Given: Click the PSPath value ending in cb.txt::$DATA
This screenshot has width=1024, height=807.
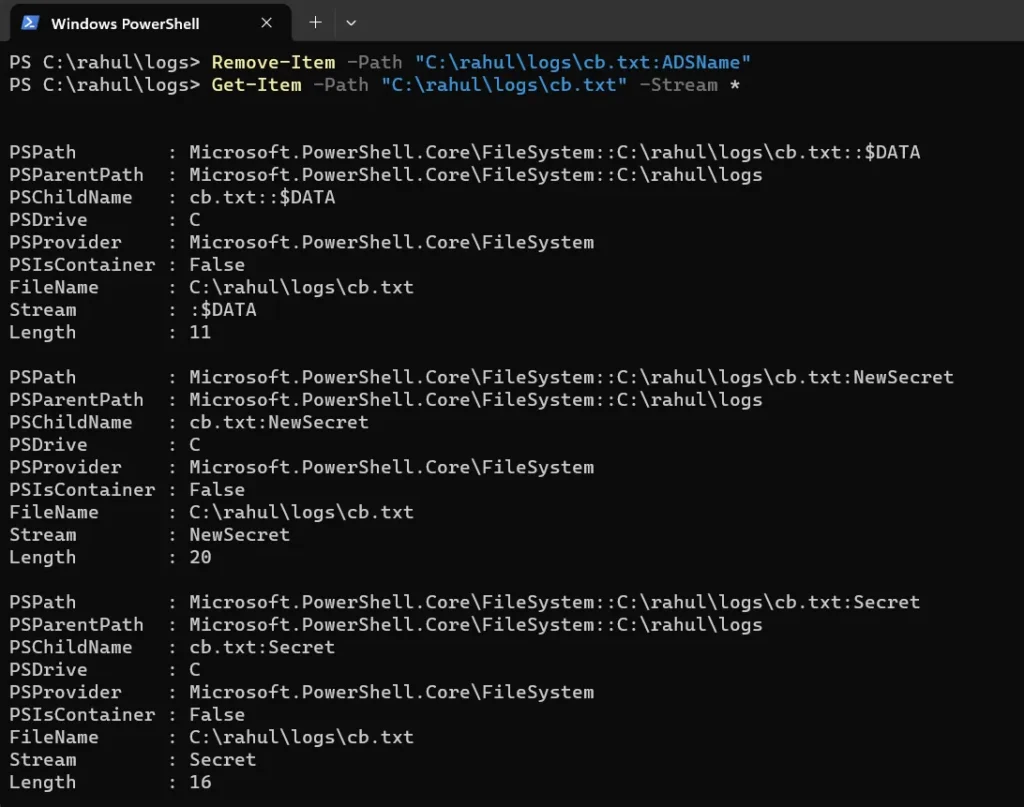Looking at the screenshot, I should (555, 152).
